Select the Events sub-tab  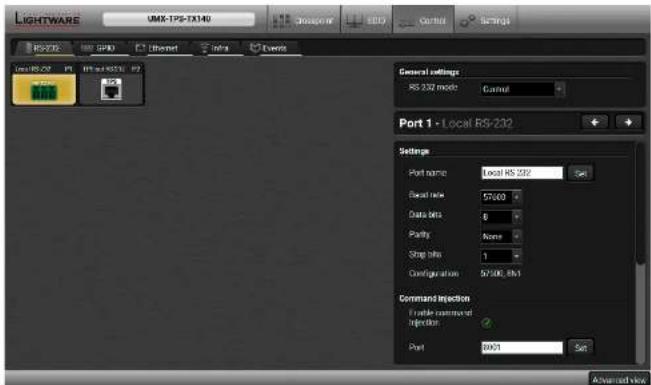(270, 48)
